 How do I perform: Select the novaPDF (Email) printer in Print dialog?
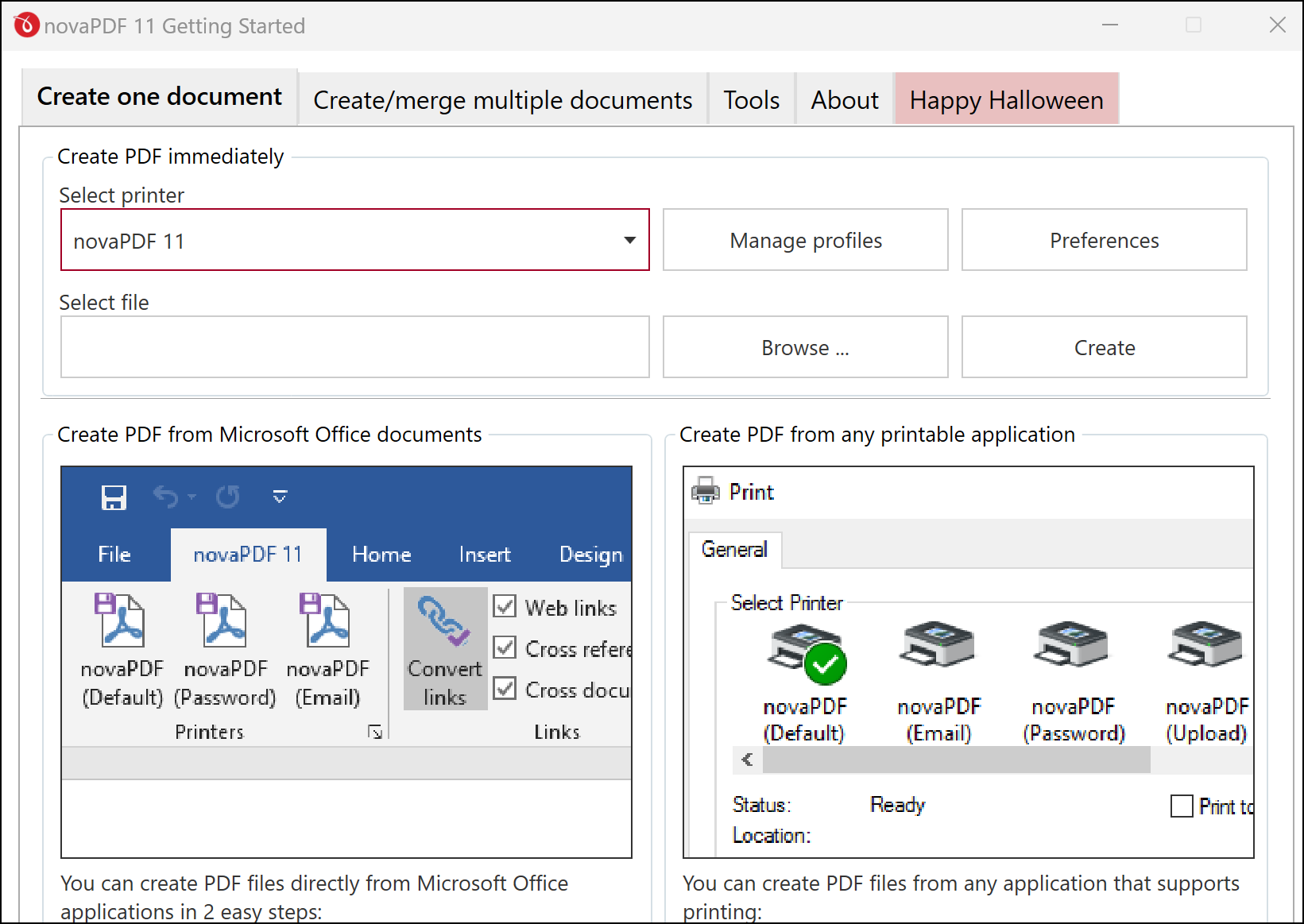point(938,683)
